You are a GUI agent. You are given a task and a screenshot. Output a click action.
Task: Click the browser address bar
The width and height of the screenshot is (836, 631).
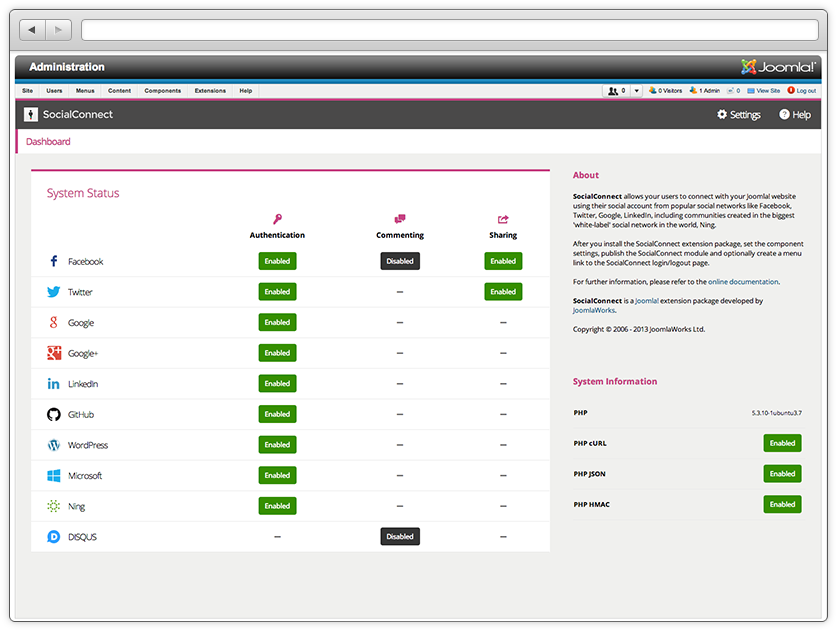tap(449, 30)
